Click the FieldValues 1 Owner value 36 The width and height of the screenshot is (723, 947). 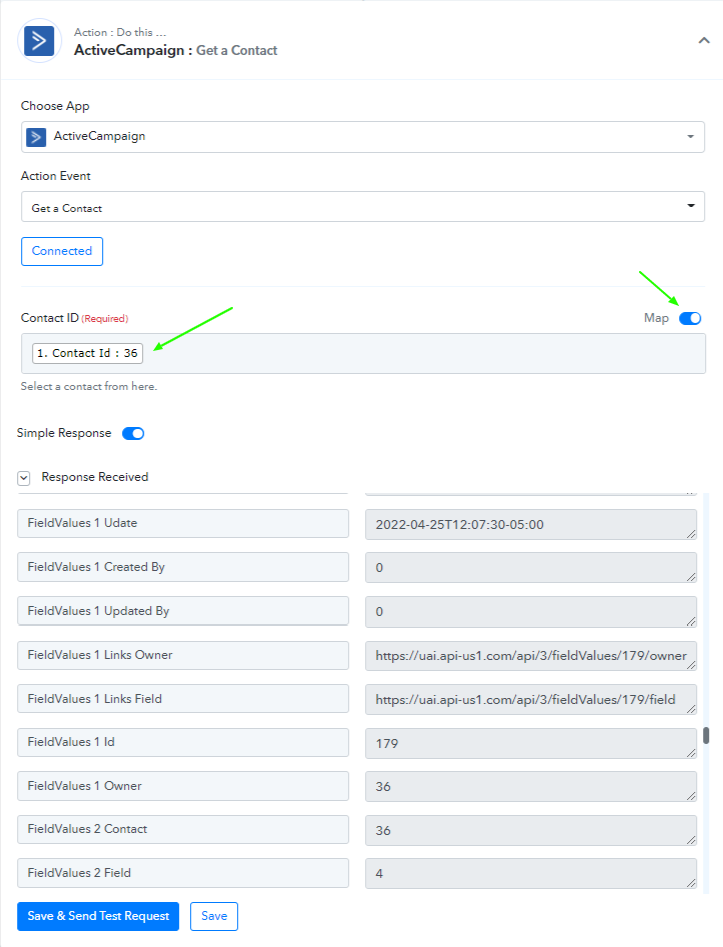(x=530, y=786)
